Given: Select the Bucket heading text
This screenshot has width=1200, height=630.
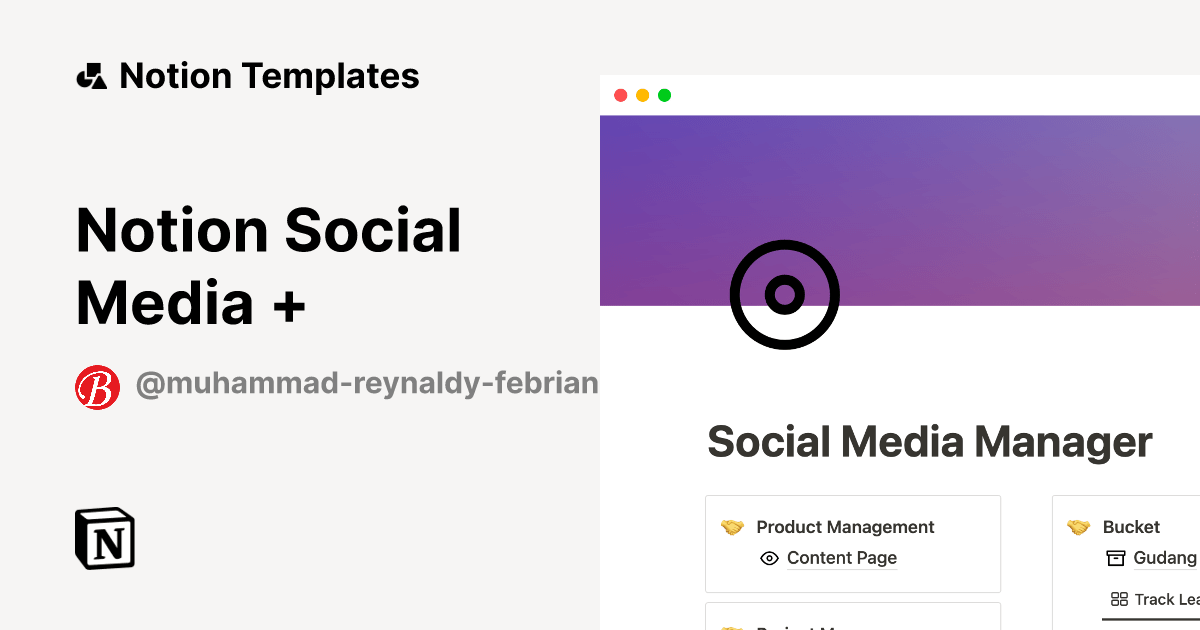Looking at the screenshot, I should (1131, 527).
